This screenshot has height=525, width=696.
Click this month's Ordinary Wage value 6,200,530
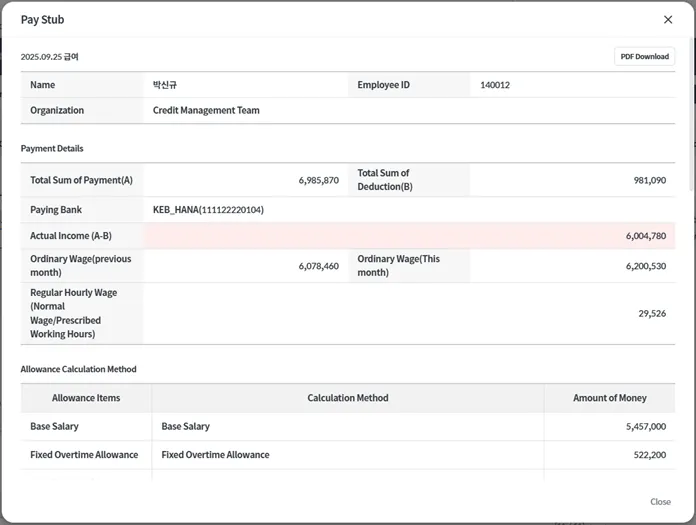645,266
